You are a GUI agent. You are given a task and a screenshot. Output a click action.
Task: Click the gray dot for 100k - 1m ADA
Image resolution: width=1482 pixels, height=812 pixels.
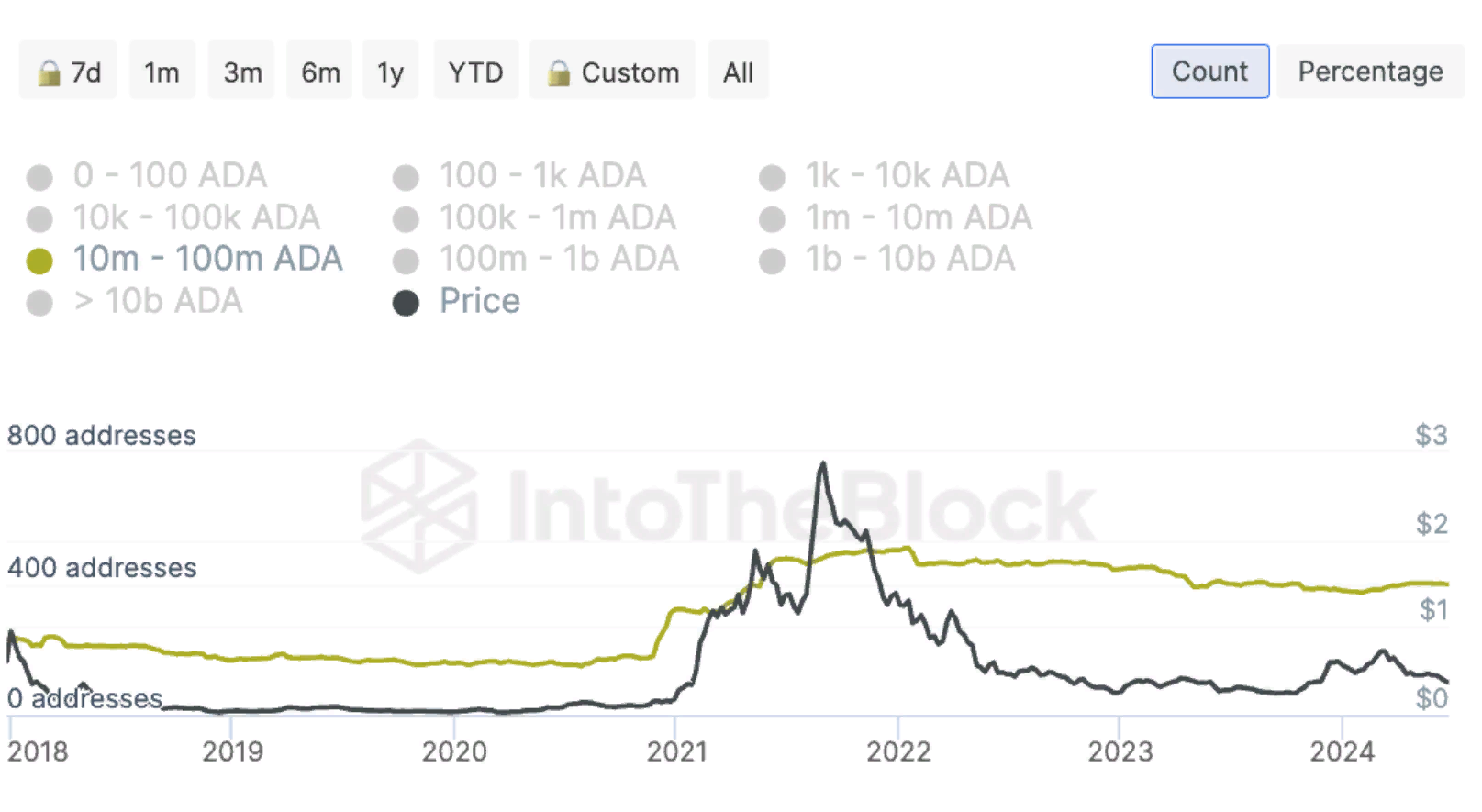pos(406,219)
